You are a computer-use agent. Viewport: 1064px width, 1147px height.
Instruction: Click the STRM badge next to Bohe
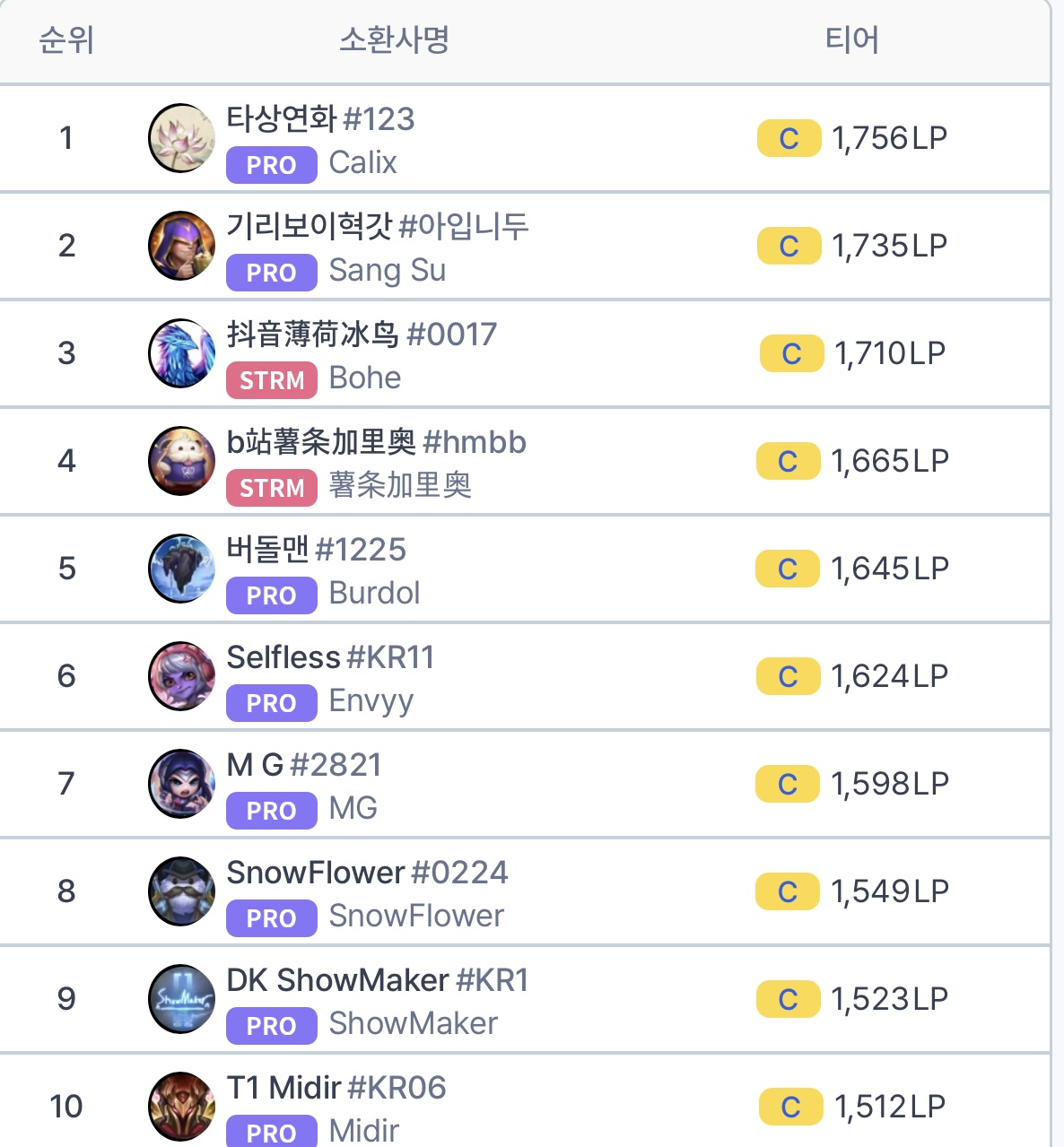coord(271,380)
